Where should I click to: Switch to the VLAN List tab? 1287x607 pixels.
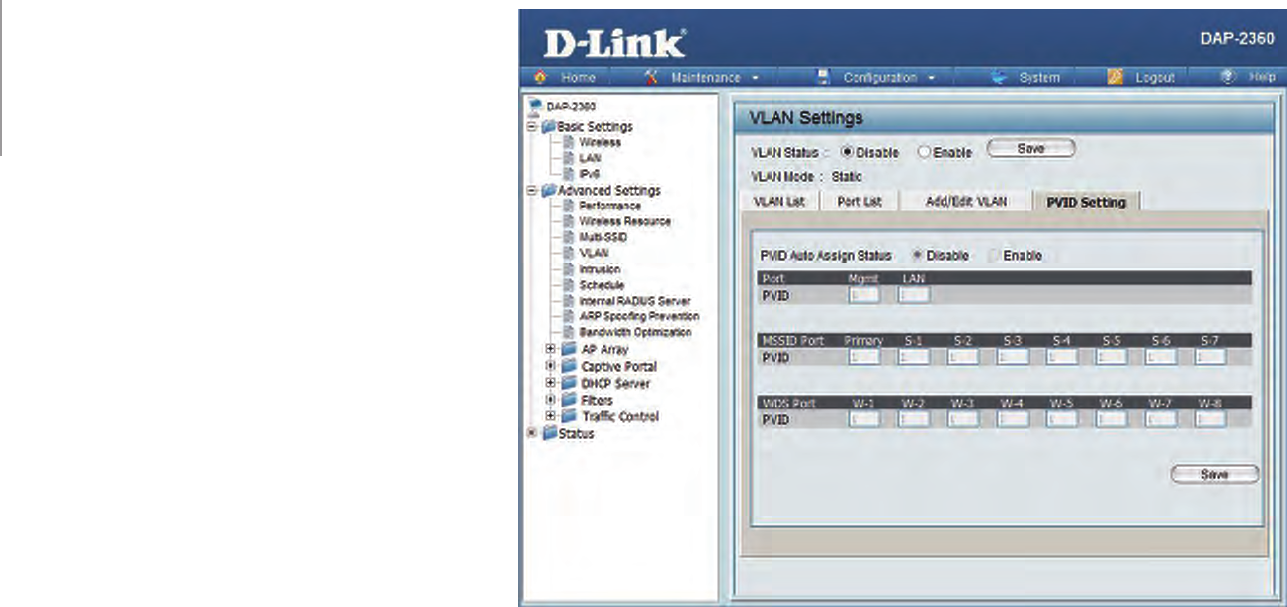[x=778, y=201]
